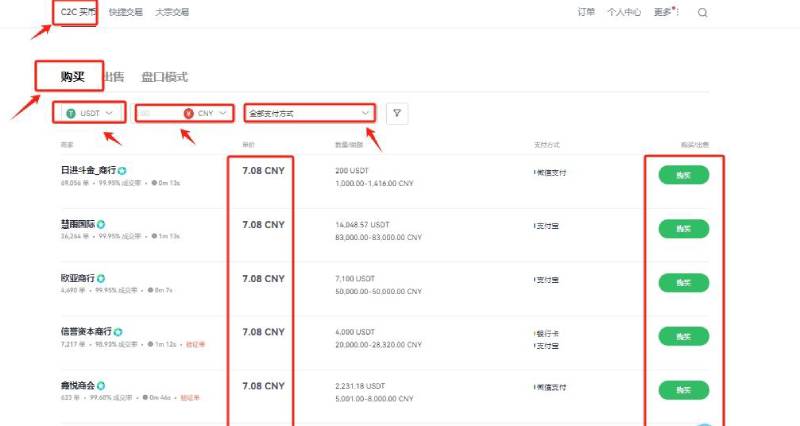Click verified badge beside 鑫悦商会
Screen dimensions: 800x426
pyautogui.click(x=101, y=386)
